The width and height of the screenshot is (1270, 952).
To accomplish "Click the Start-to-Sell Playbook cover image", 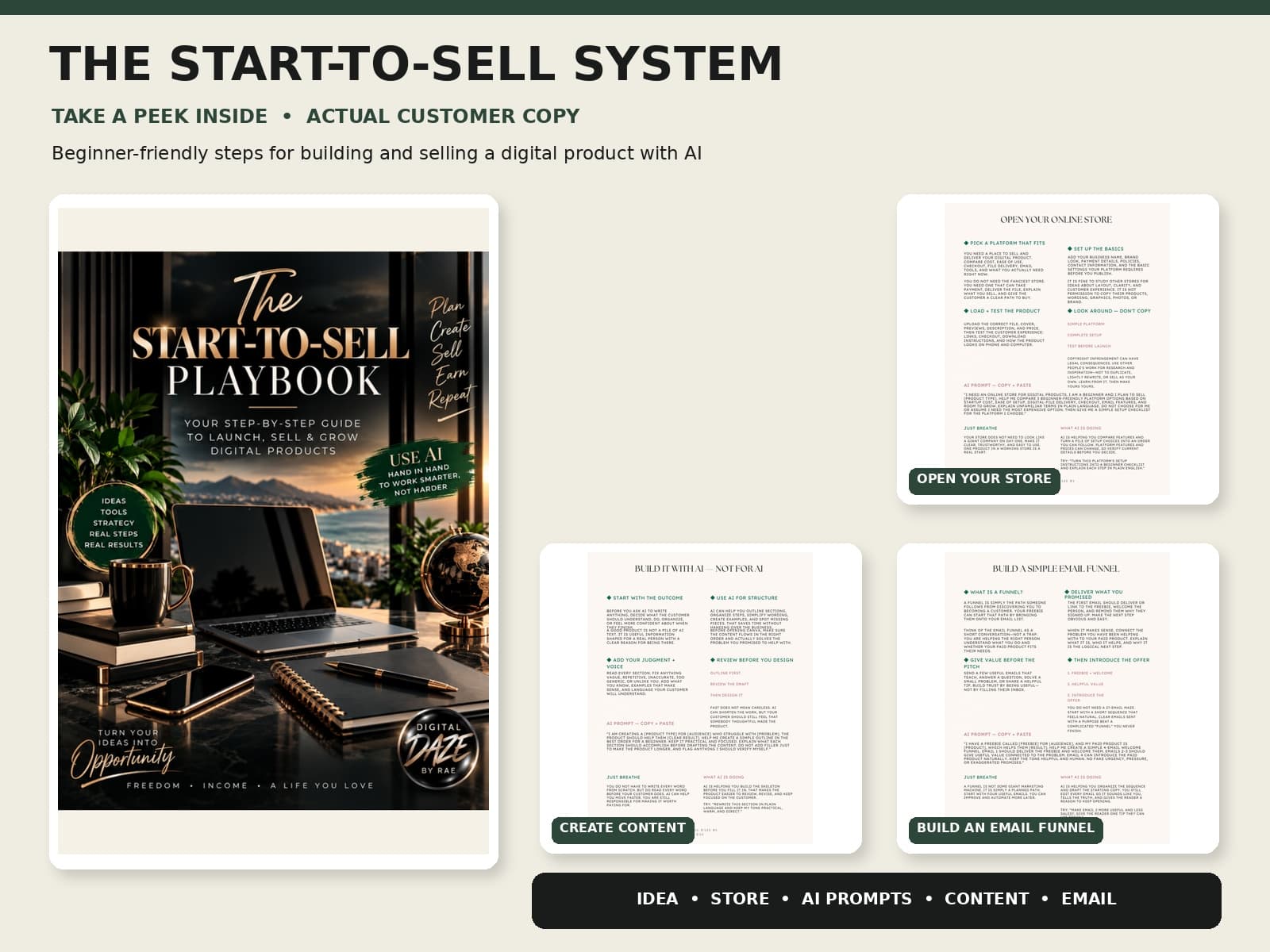I will pos(273,531).
